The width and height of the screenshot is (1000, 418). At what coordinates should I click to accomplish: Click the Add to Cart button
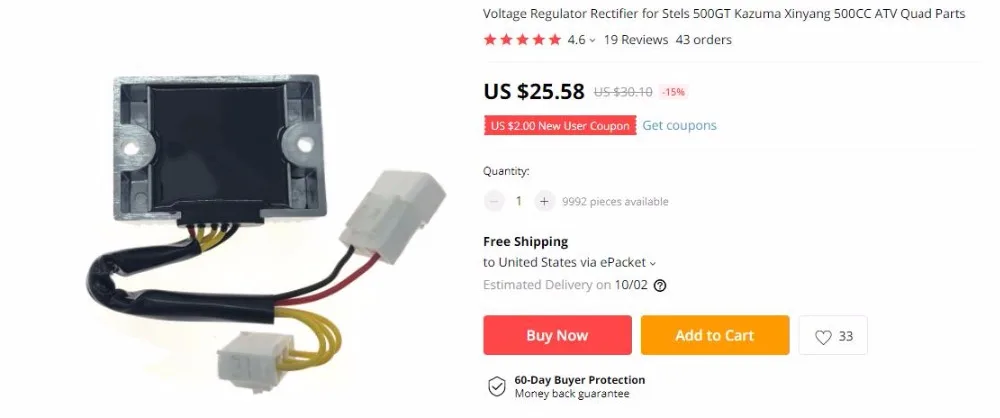715,335
